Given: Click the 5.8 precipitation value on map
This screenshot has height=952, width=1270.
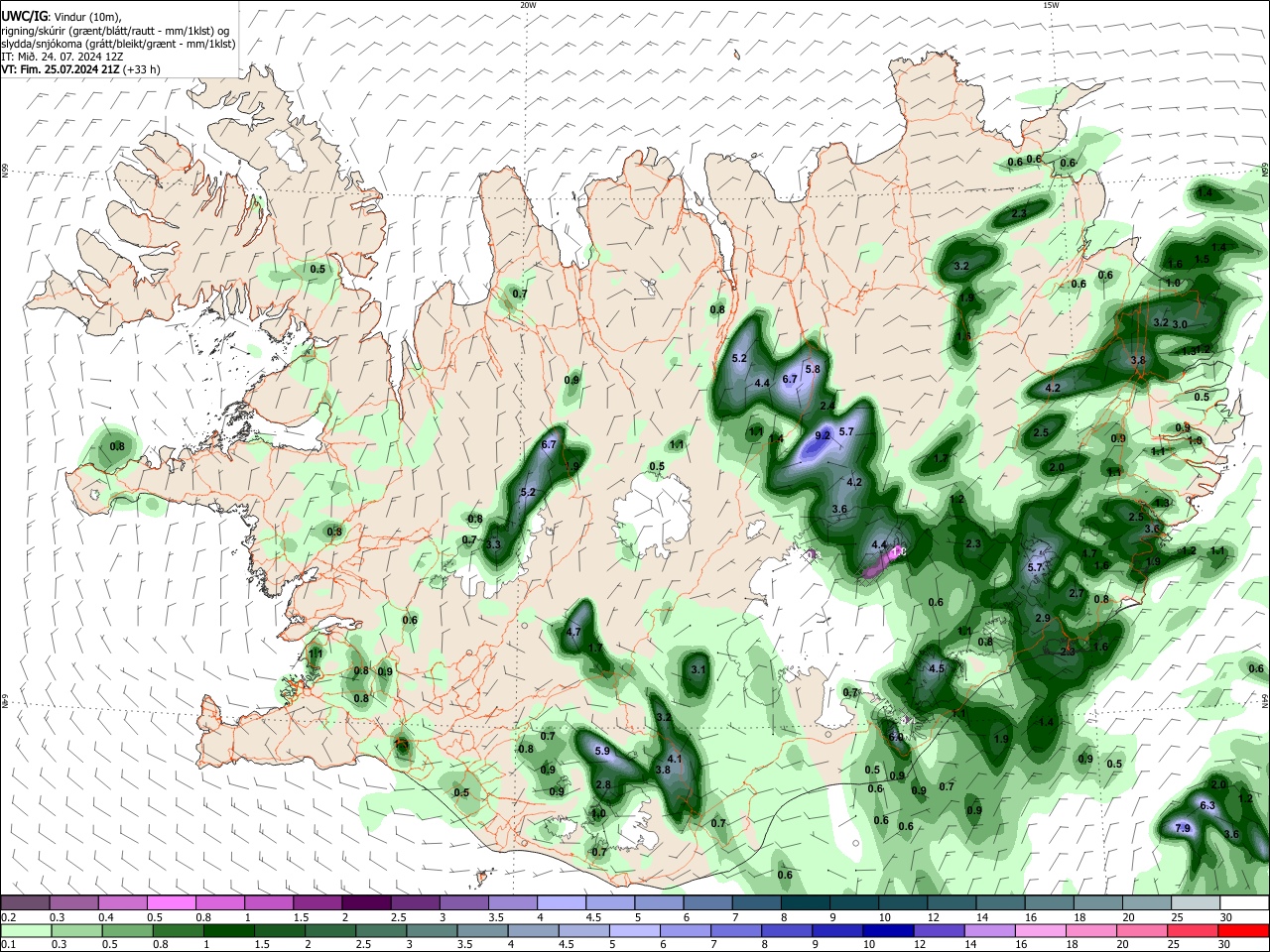Looking at the screenshot, I should click(813, 369).
